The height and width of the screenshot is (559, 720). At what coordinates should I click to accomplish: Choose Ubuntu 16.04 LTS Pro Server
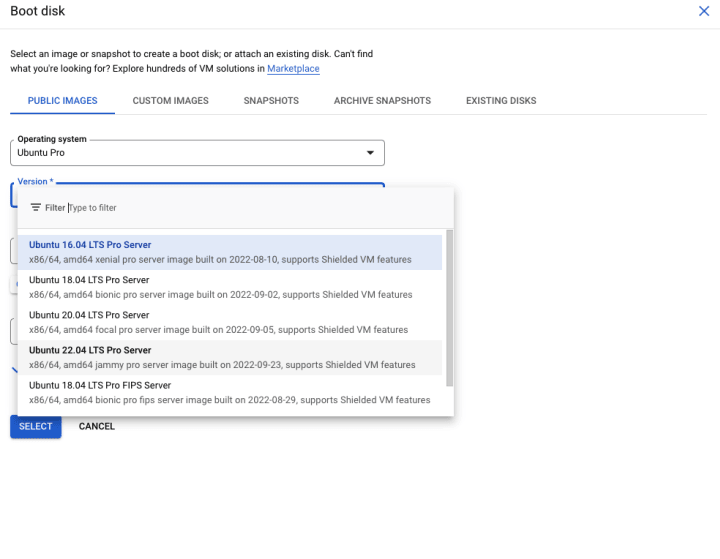(x=230, y=252)
